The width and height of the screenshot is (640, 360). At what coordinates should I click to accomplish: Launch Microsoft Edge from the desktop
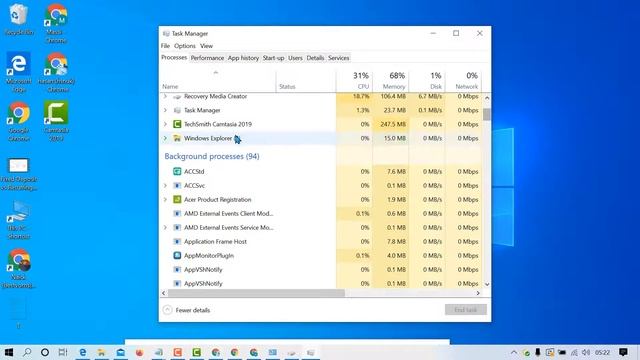click(x=18, y=72)
